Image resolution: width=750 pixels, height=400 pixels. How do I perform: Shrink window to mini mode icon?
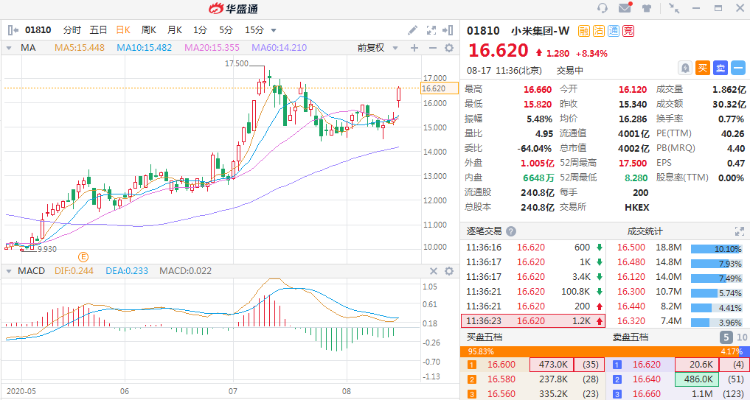pos(674,8)
